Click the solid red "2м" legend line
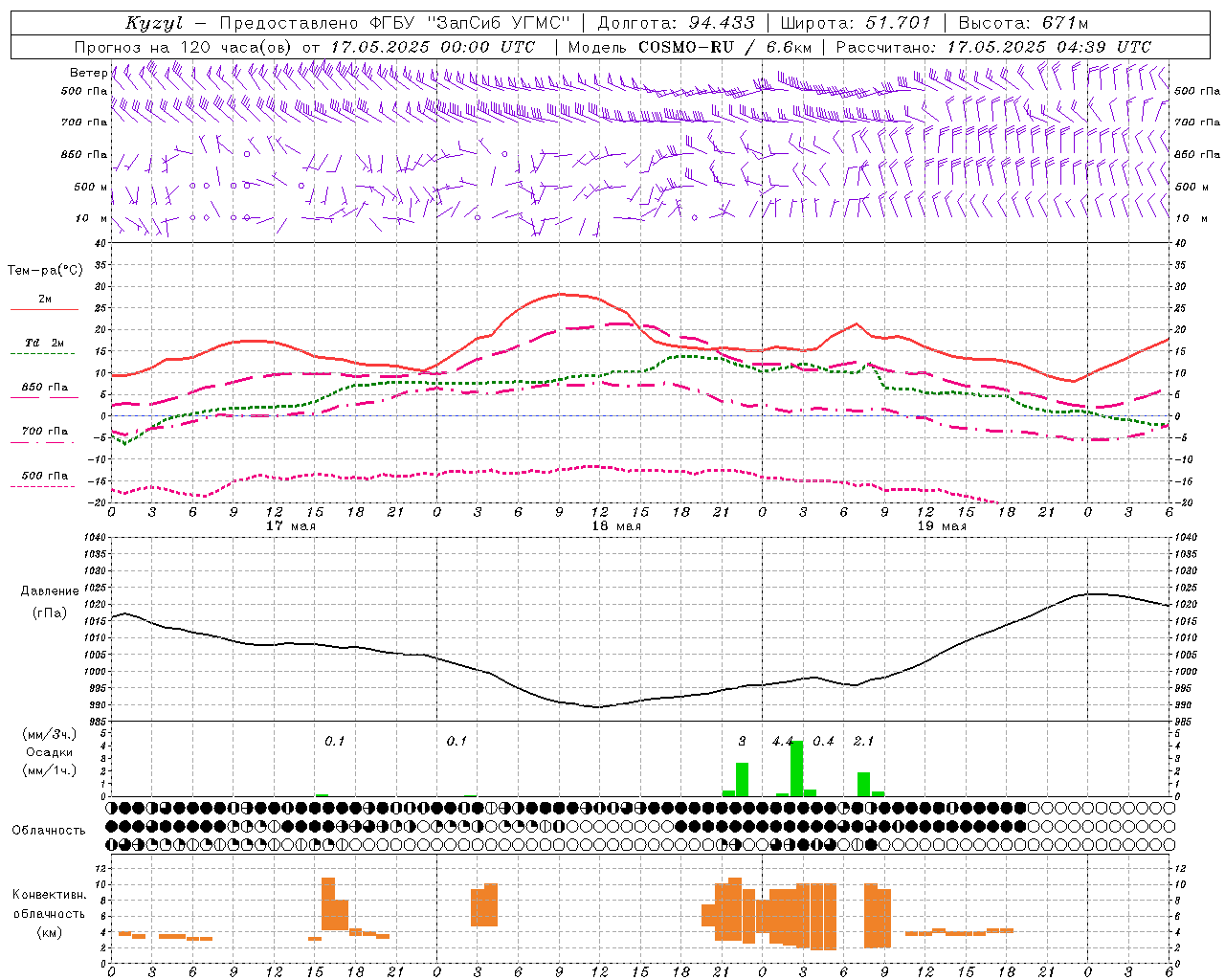Image resolution: width=1225 pixels, height=980 pixels. [x=44, y=309]
